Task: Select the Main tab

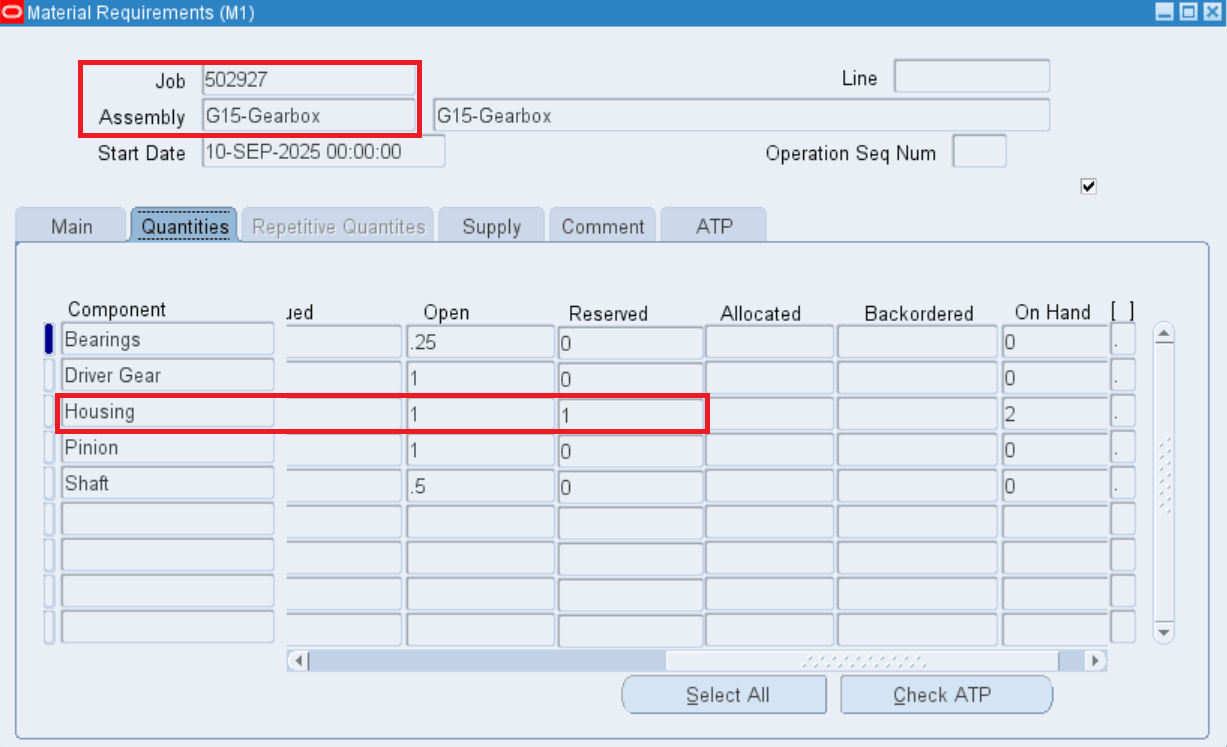Action: pyautogui.click(x=70, y=226)
